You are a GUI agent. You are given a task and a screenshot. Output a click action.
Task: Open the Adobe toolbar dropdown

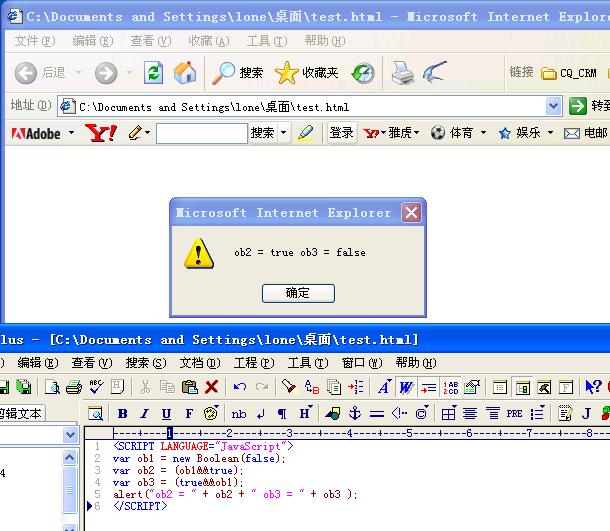click(x=72, y=133)
